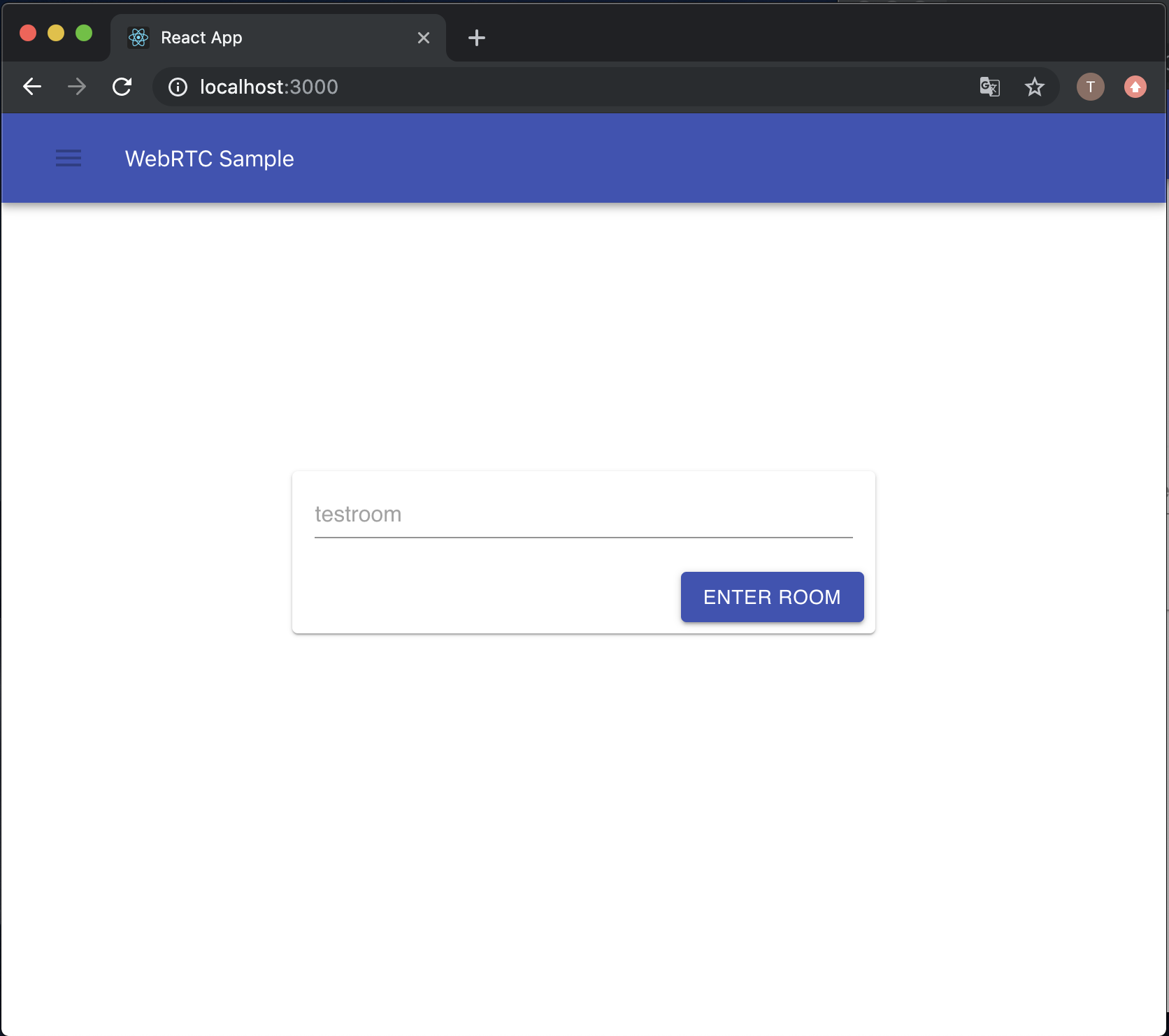Select the React App tab
Image resolution: width=1169 pixels, height=1036 pixels.
click(278, 38)
